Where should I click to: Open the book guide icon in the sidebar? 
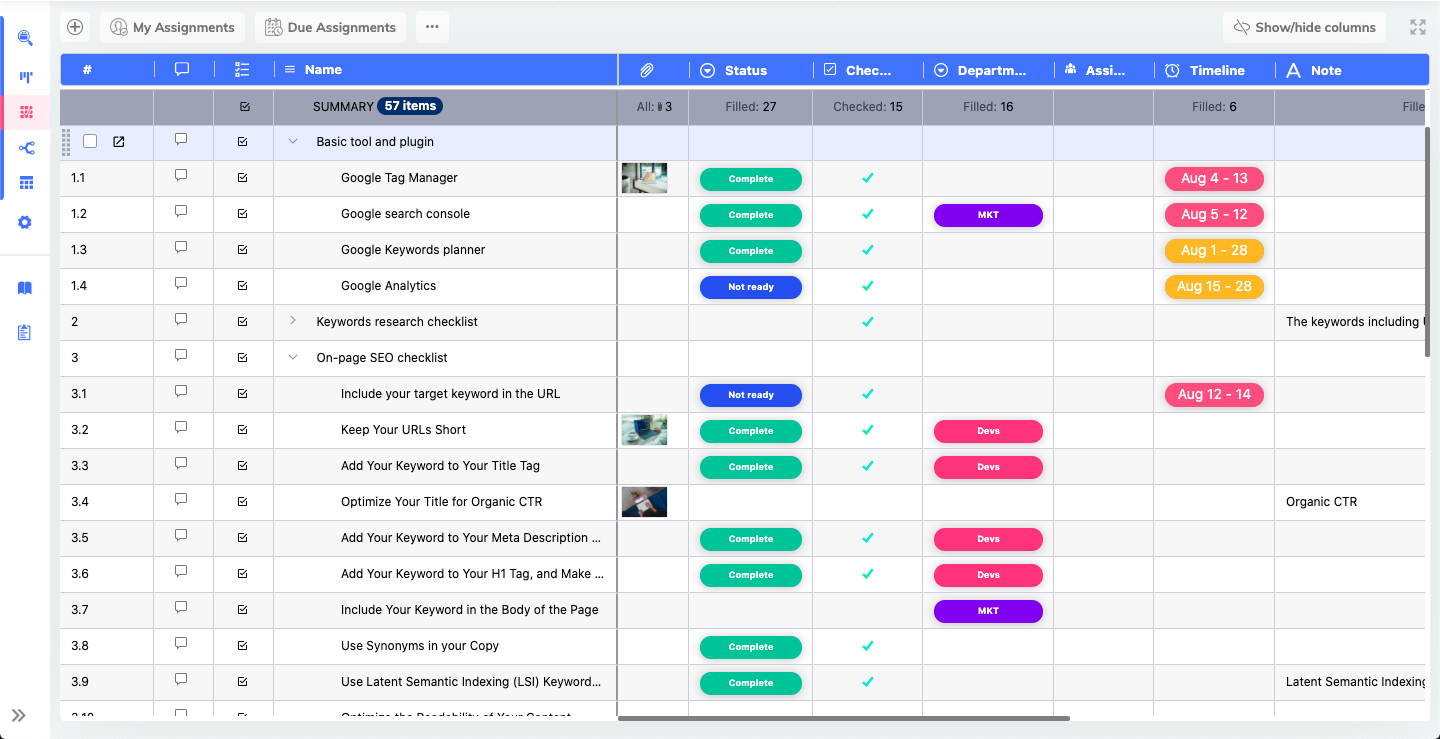(x=26, y=288)
